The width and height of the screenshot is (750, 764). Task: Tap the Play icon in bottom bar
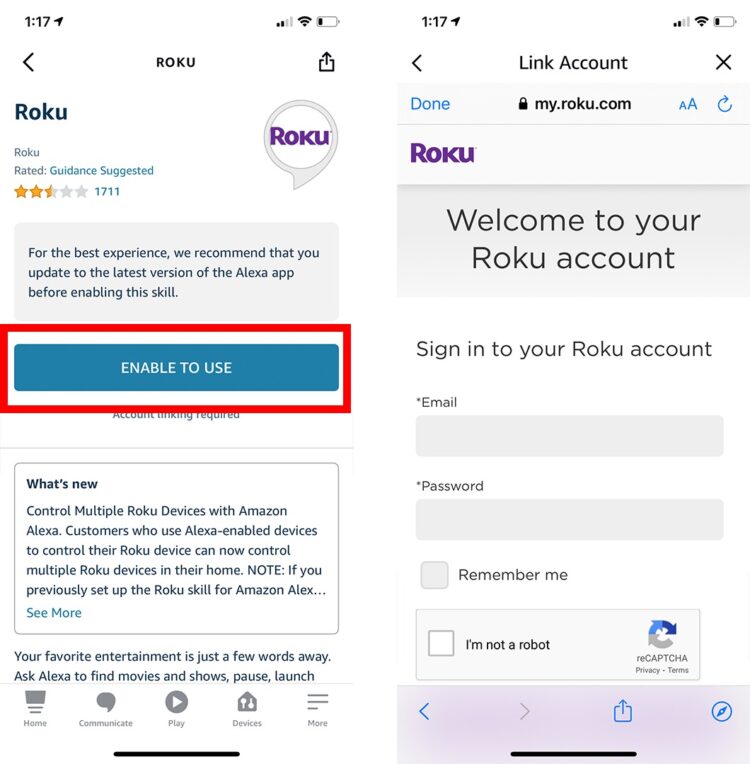(176, 709)
